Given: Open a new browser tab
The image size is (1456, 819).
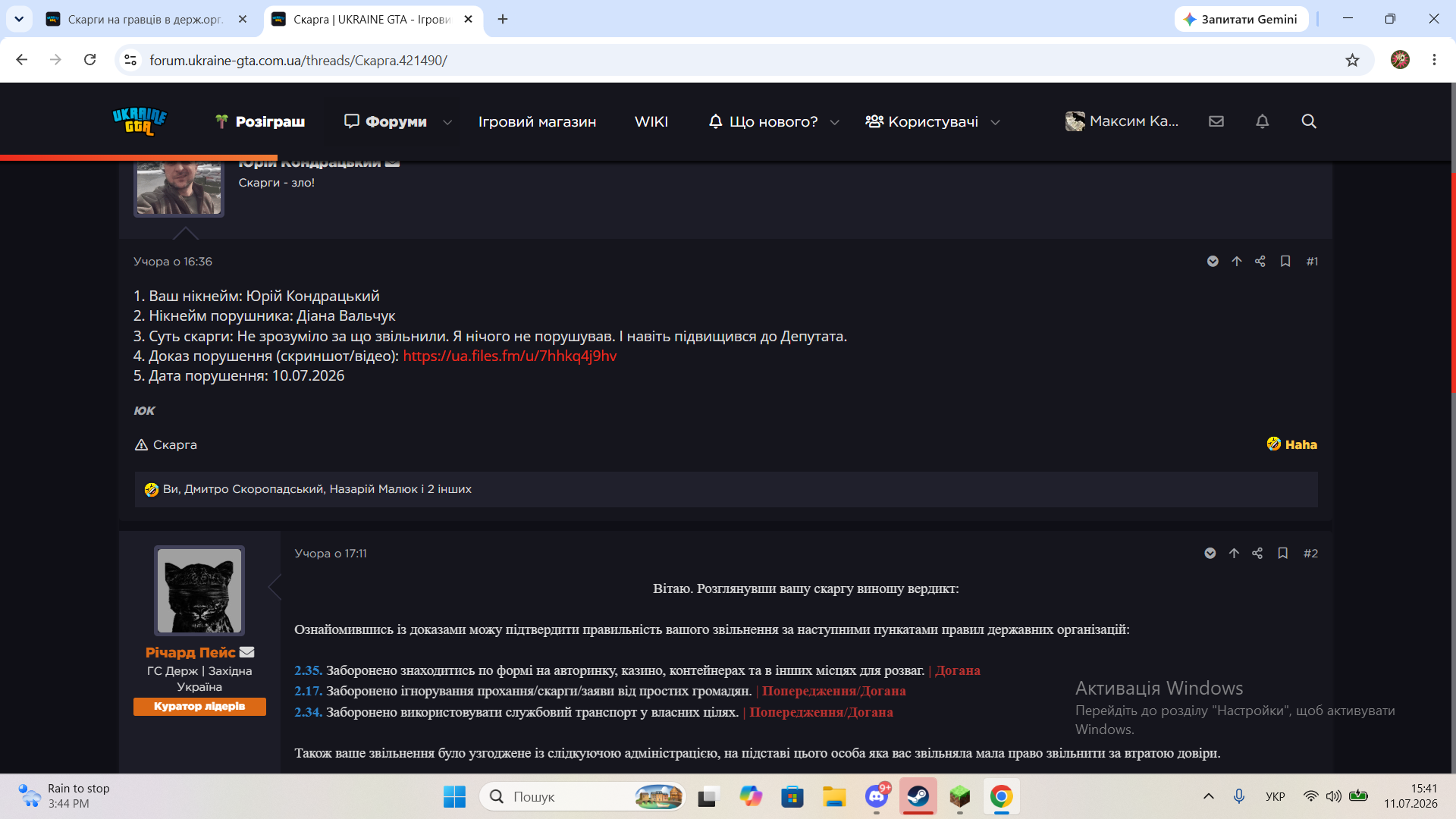Looking at the screenshot, I should 503,19.
